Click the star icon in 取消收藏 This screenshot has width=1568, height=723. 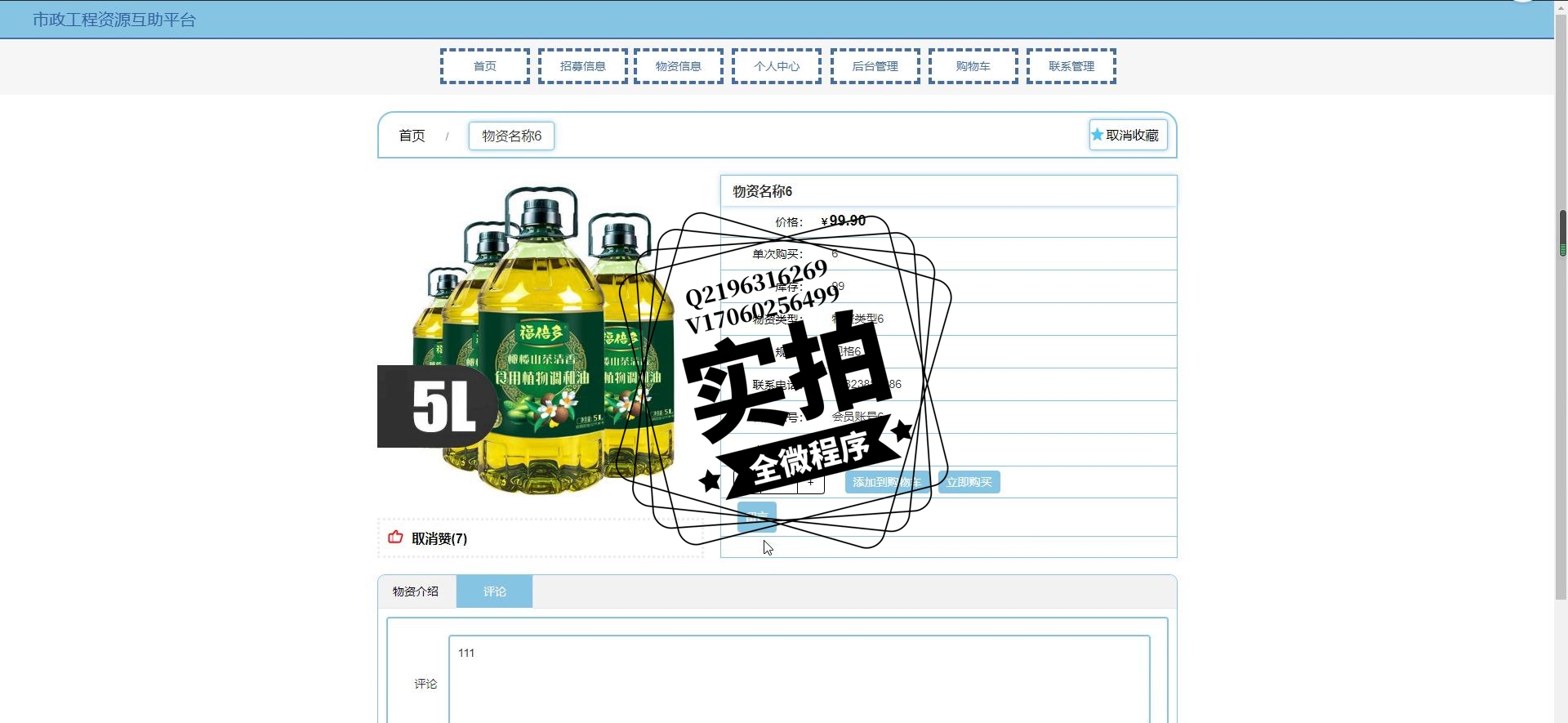[x=1098, y=135]
